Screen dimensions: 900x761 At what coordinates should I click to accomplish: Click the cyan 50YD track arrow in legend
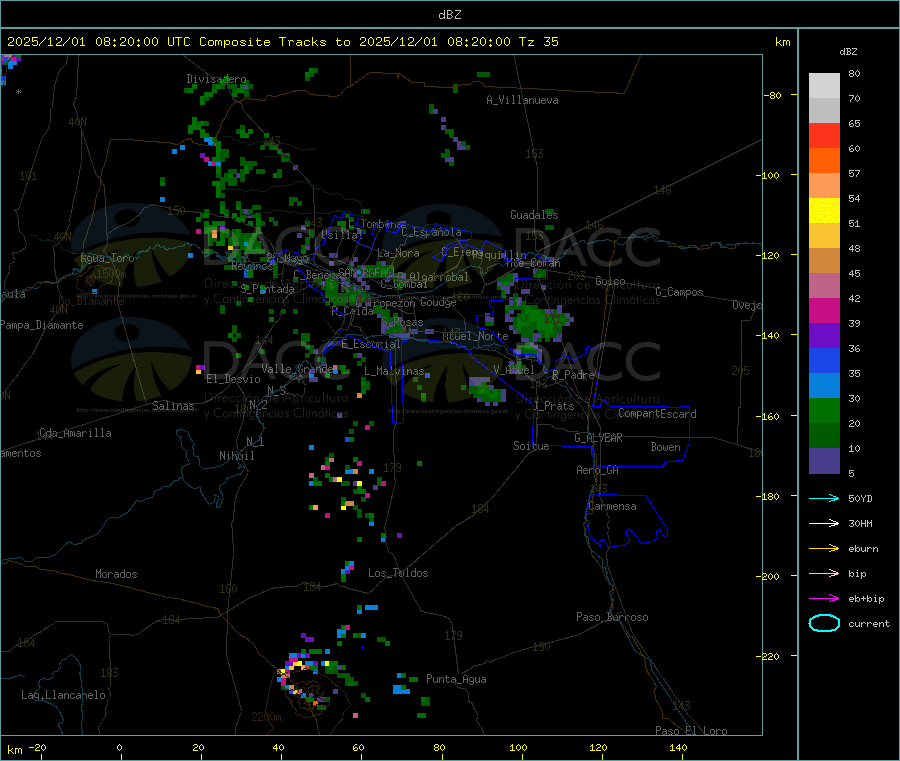(824, 498)
